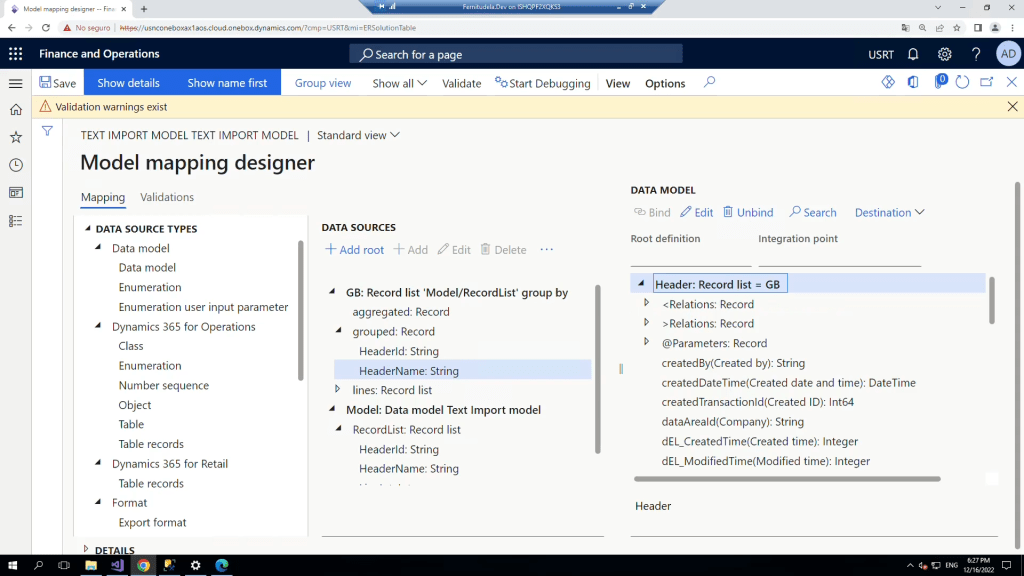The width and height of the screenshot is (1024, 576).
Task: Click the help question mark icon
Action: [976, 54]
